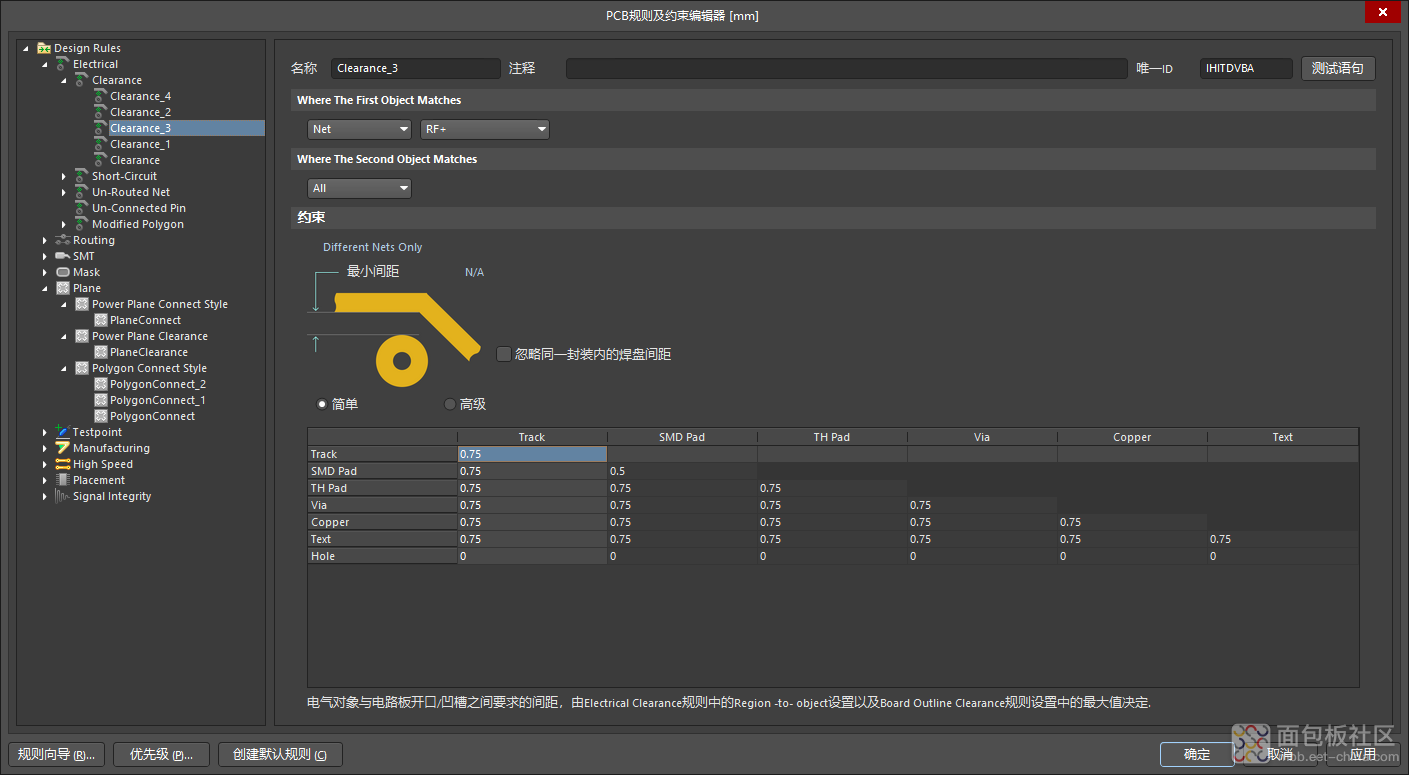Click the PlaneClearance rule icon
1409x775 pixels.
[100, 352]
